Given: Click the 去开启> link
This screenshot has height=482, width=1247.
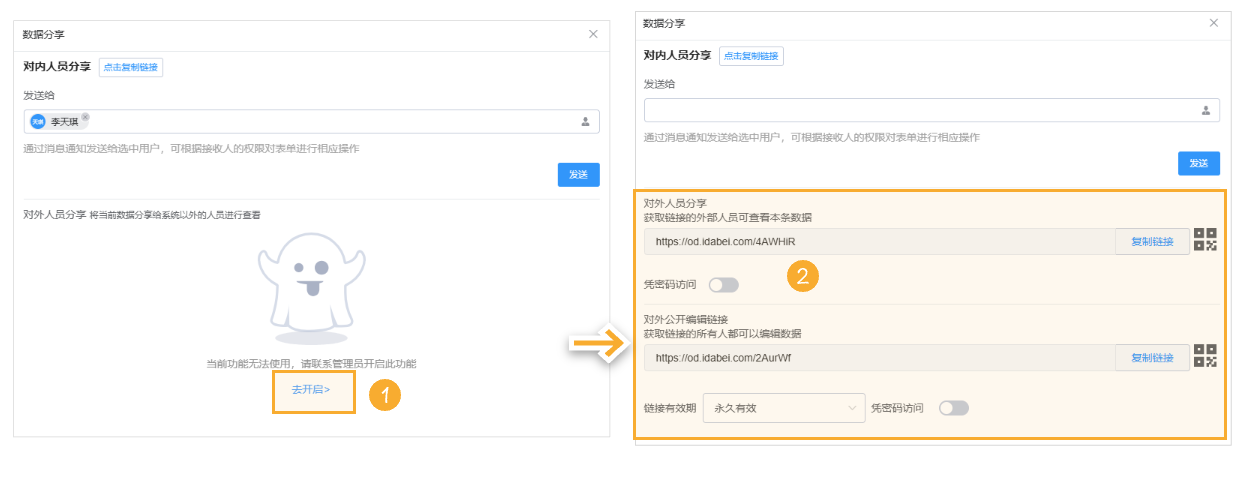Looking at the screenshot, I should pyautogui.click(x=311, y=389).
